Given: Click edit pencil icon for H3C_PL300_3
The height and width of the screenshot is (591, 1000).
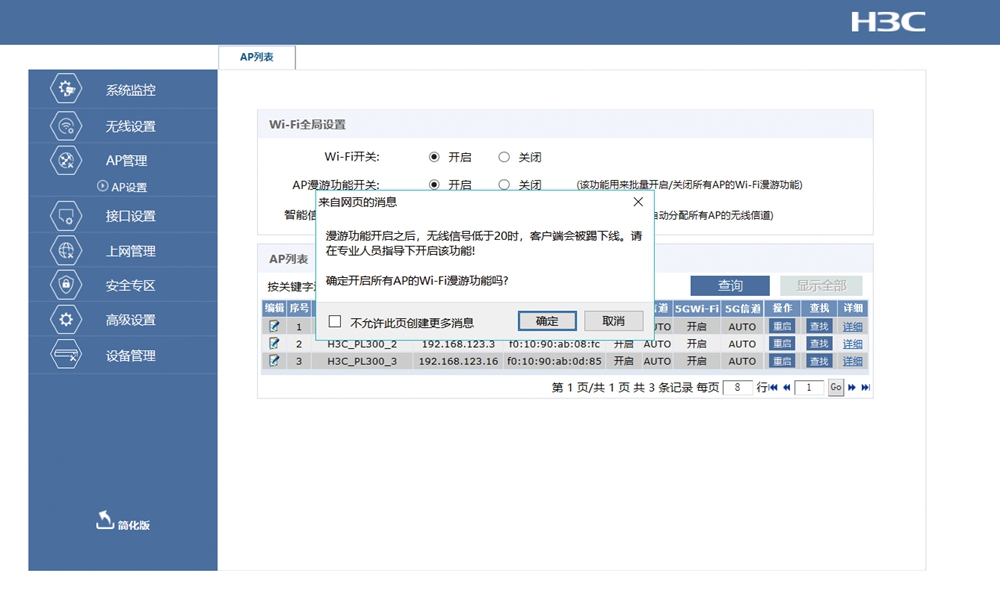Looking at the screenshot, I should (274, 361).
